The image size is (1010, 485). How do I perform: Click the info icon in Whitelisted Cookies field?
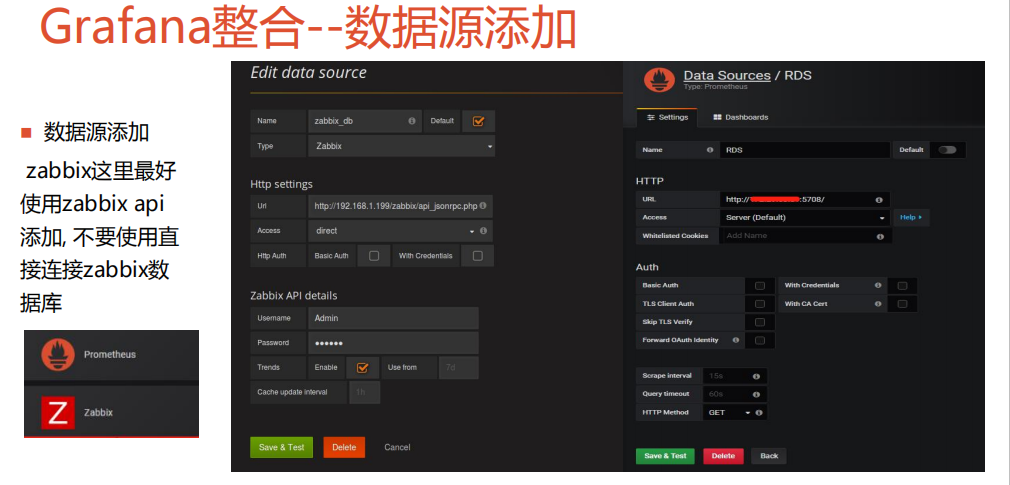(880, 236)
